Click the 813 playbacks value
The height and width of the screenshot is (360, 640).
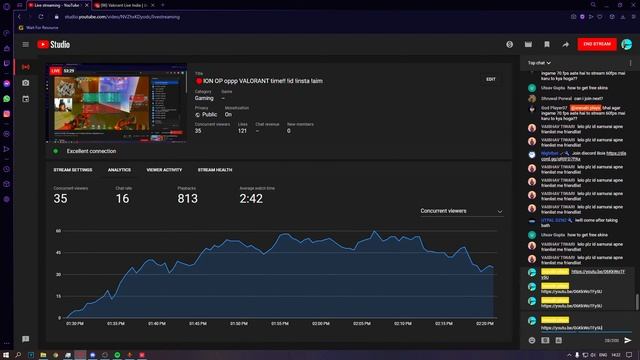pos(187,198)
